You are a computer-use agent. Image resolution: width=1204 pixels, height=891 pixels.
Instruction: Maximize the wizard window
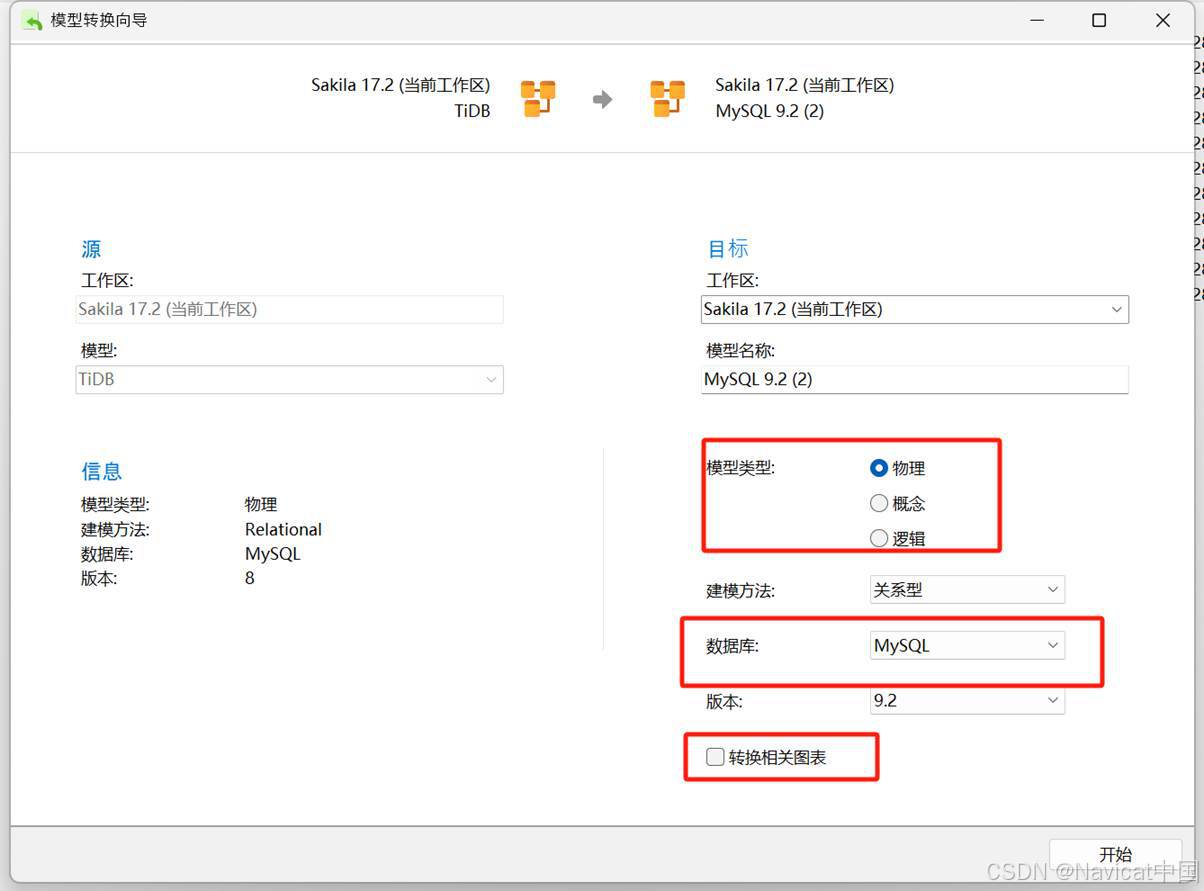(1099, 20)
